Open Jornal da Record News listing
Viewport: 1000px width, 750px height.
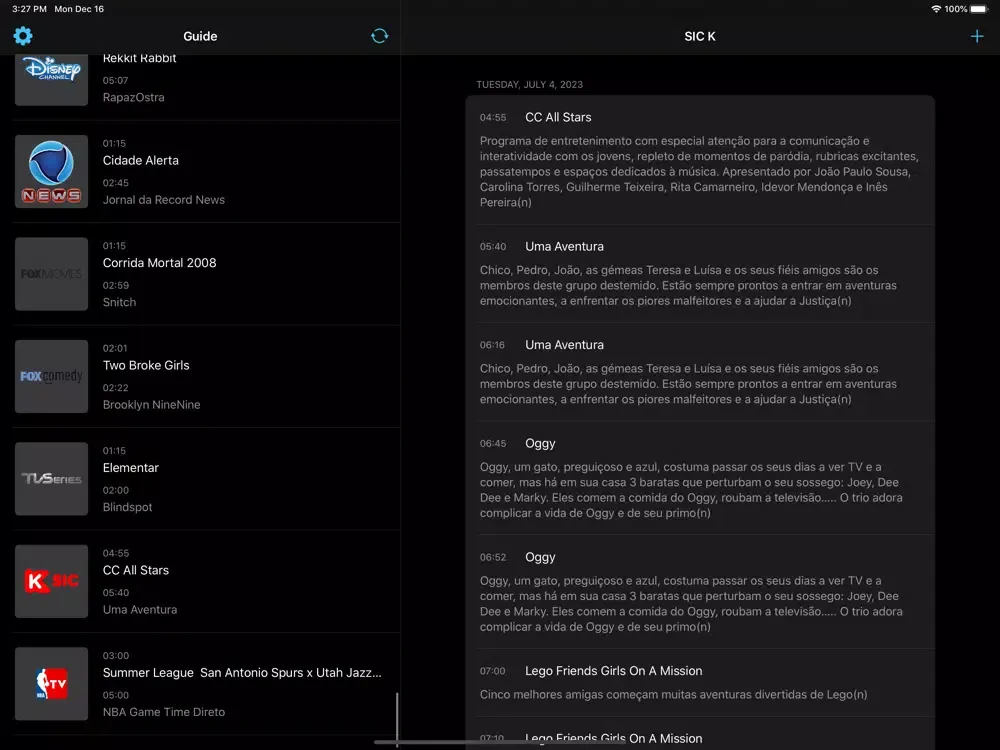[x=163, y=200]
